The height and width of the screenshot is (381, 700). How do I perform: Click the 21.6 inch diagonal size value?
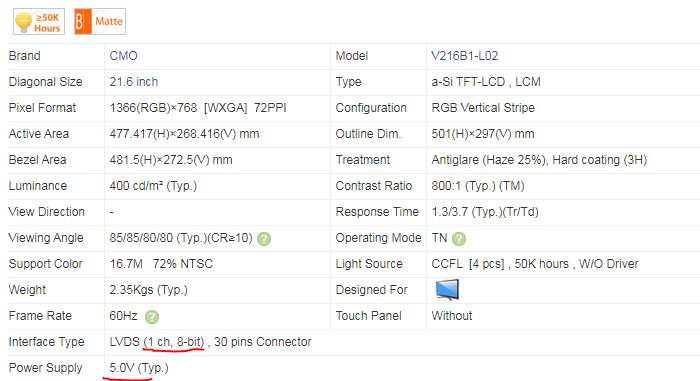point(133,82)
